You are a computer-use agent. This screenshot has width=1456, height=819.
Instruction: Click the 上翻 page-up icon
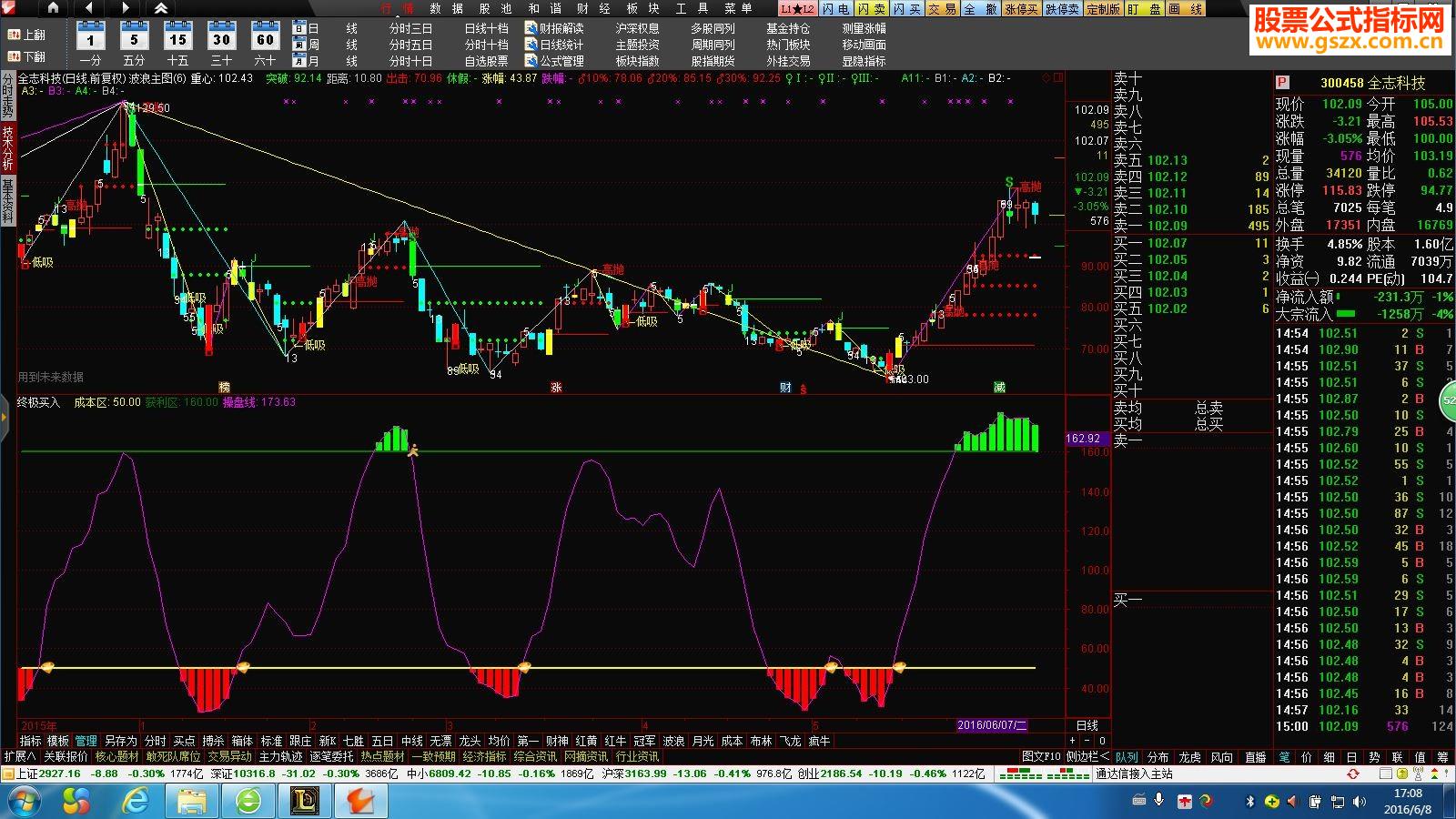(x=13, y=35)
